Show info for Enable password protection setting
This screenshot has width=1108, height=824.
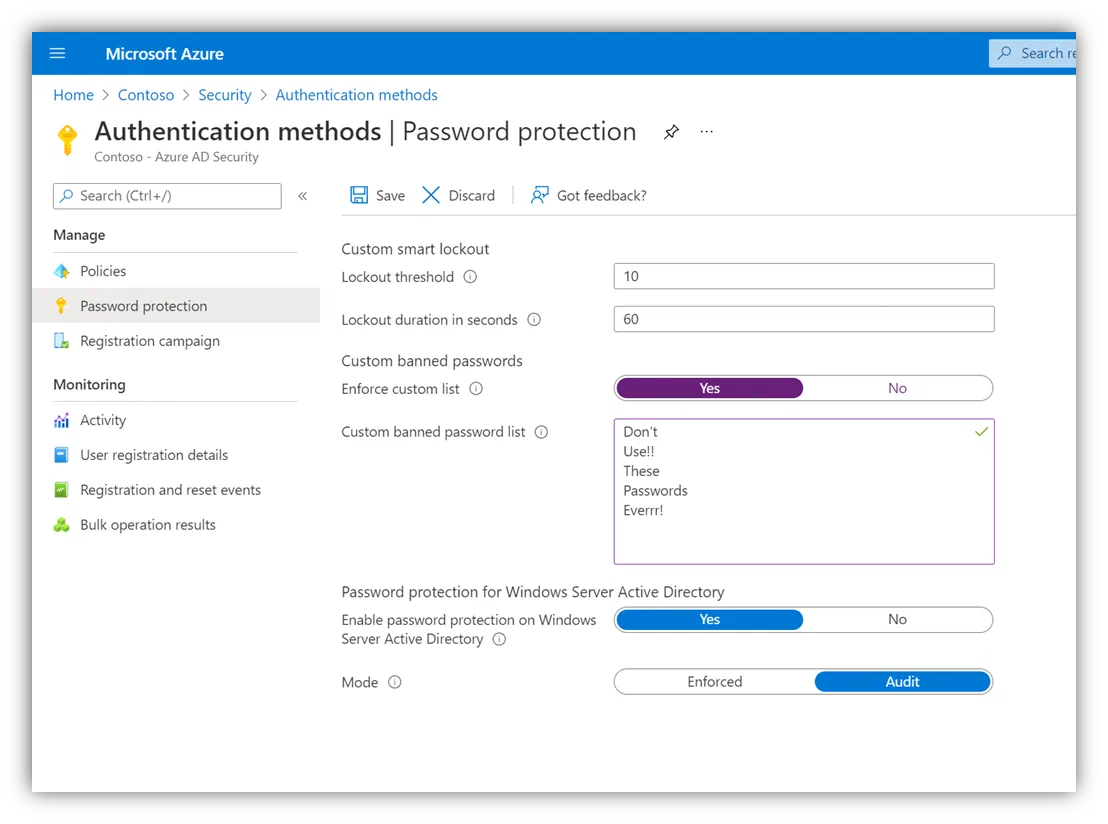tap(499, 640)
